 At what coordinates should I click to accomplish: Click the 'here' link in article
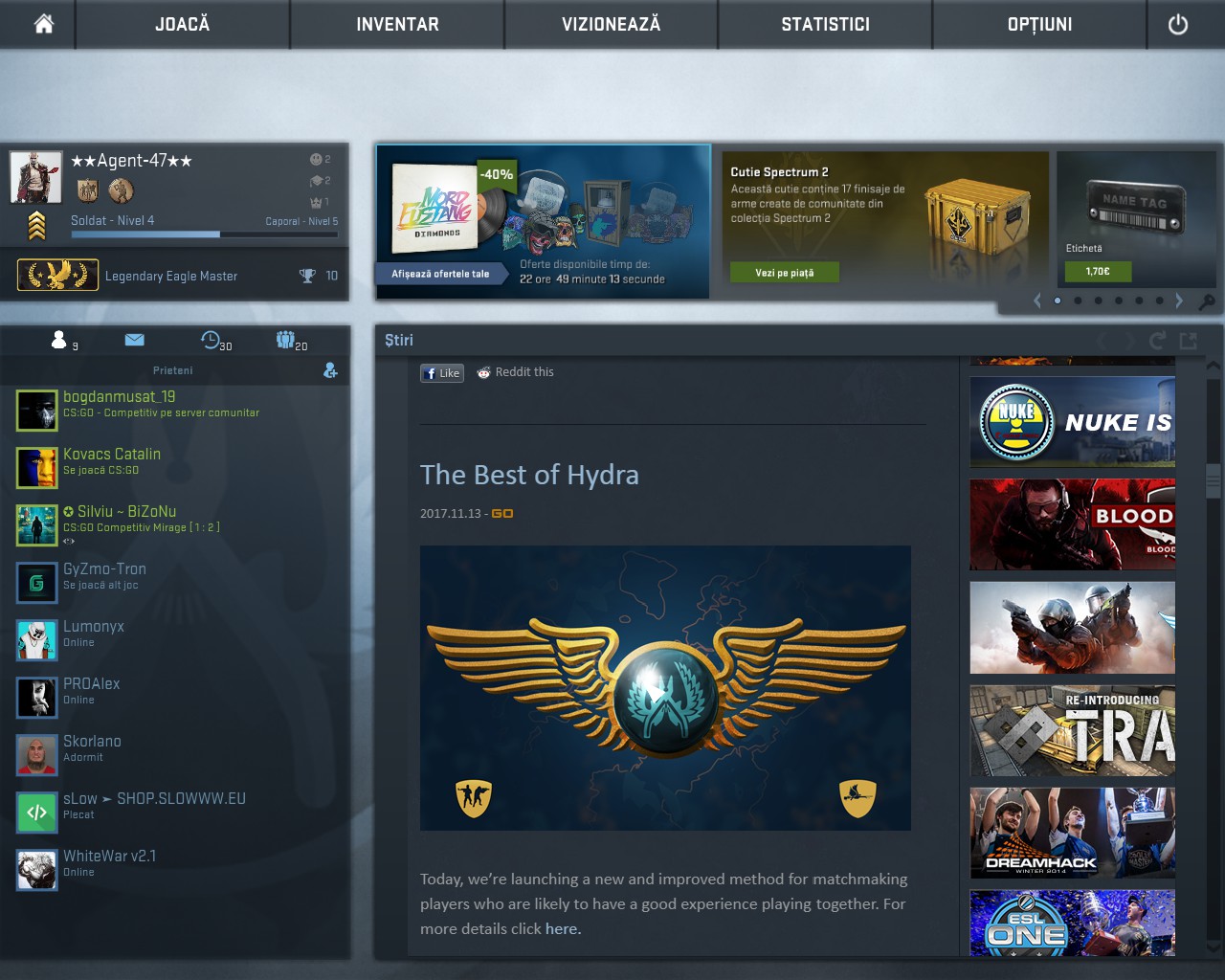click(x=562, y=928)
